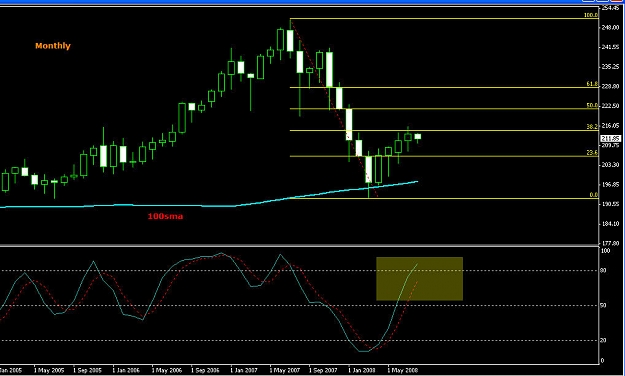Image resolution: width=625 pixels, height=376 pixels.
Task: Click the 177.80 price axis value
Action: pos(610,242)
